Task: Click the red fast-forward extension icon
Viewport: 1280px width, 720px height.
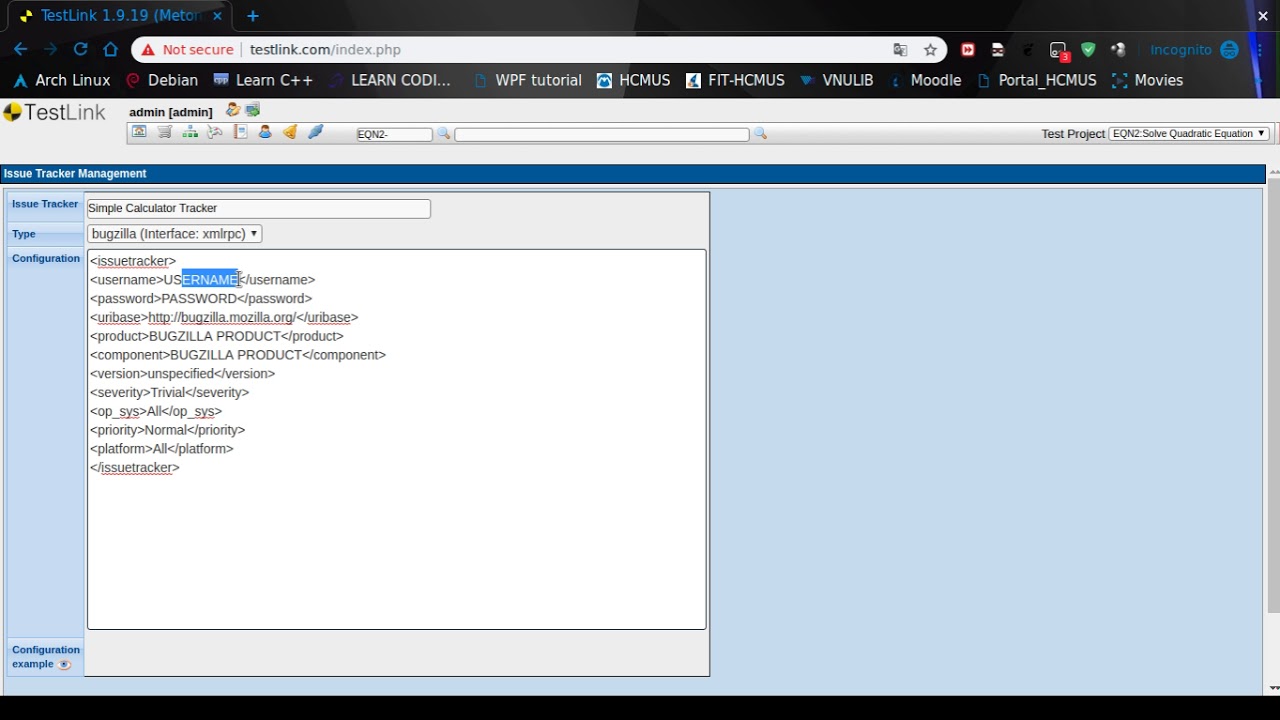Action: (x=968, y=50)
